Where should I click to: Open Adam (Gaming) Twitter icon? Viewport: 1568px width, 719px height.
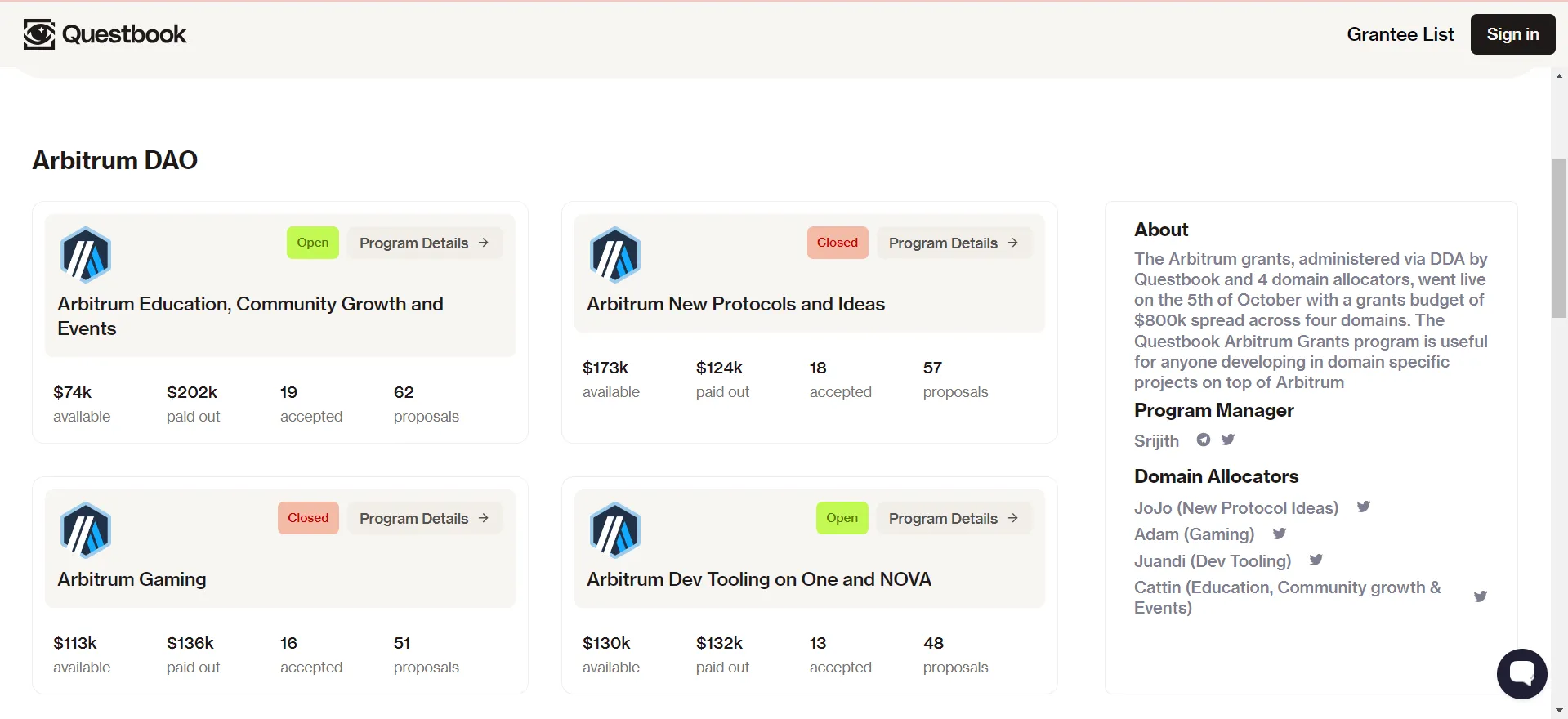click(x=1280, y=534)
